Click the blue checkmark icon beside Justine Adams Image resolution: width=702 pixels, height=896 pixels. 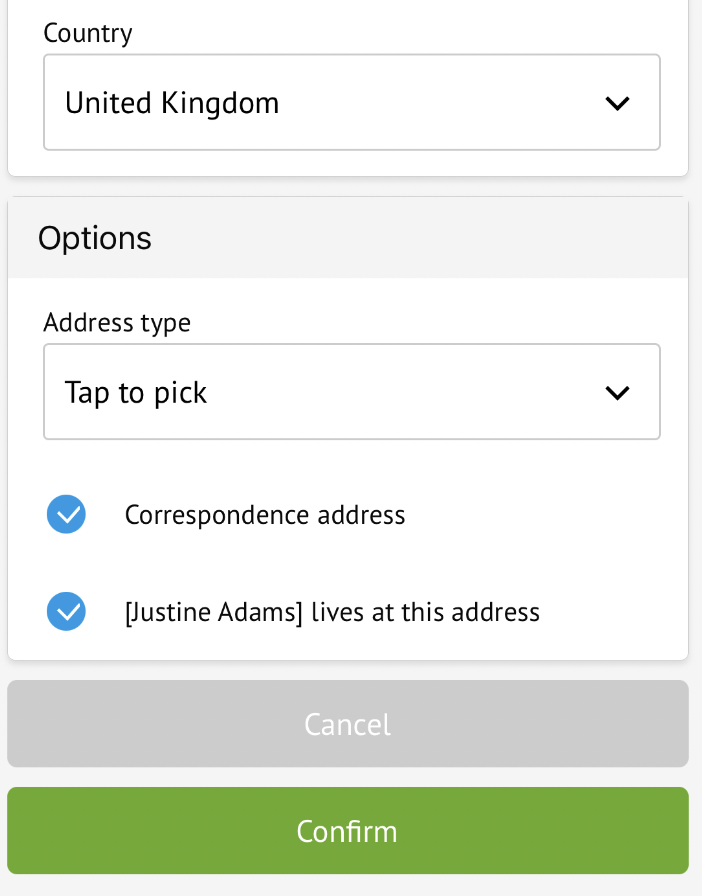tap(66, 612)
